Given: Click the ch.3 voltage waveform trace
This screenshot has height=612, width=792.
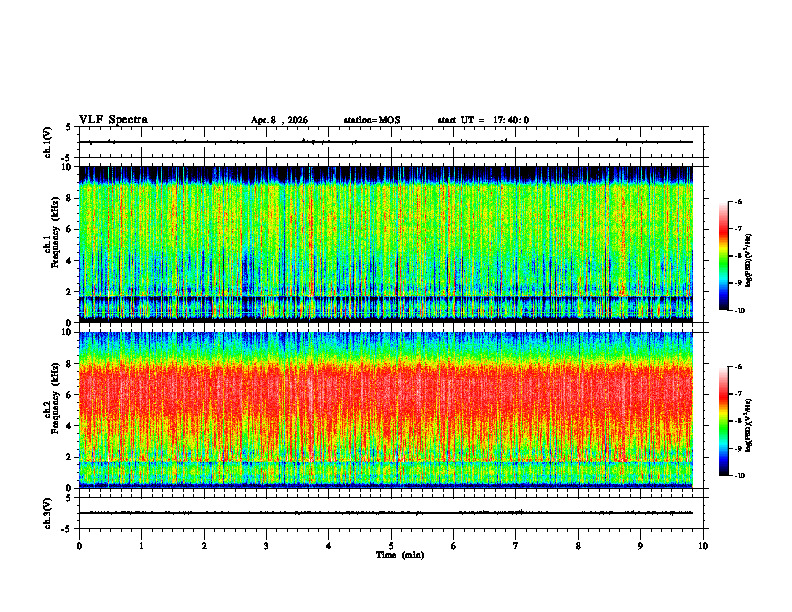Looking at the screenshot, I should point(386,513).
